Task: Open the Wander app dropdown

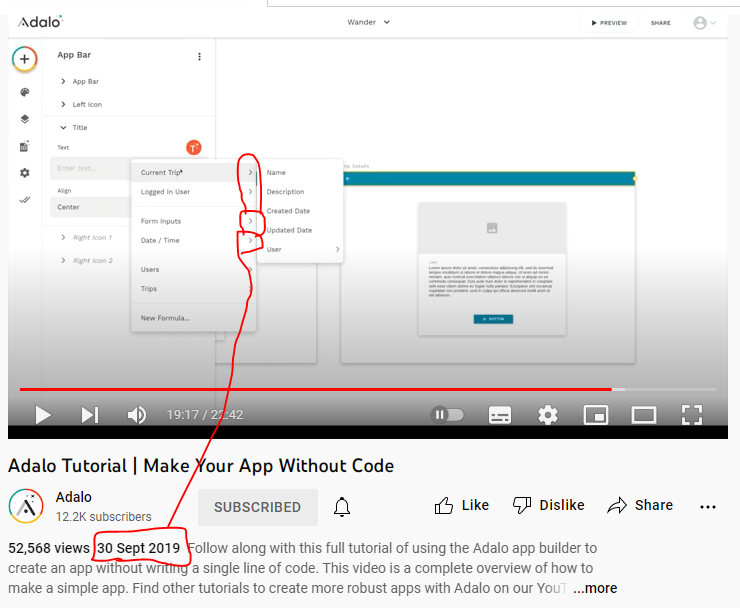Action: click(x=369, y=22)
